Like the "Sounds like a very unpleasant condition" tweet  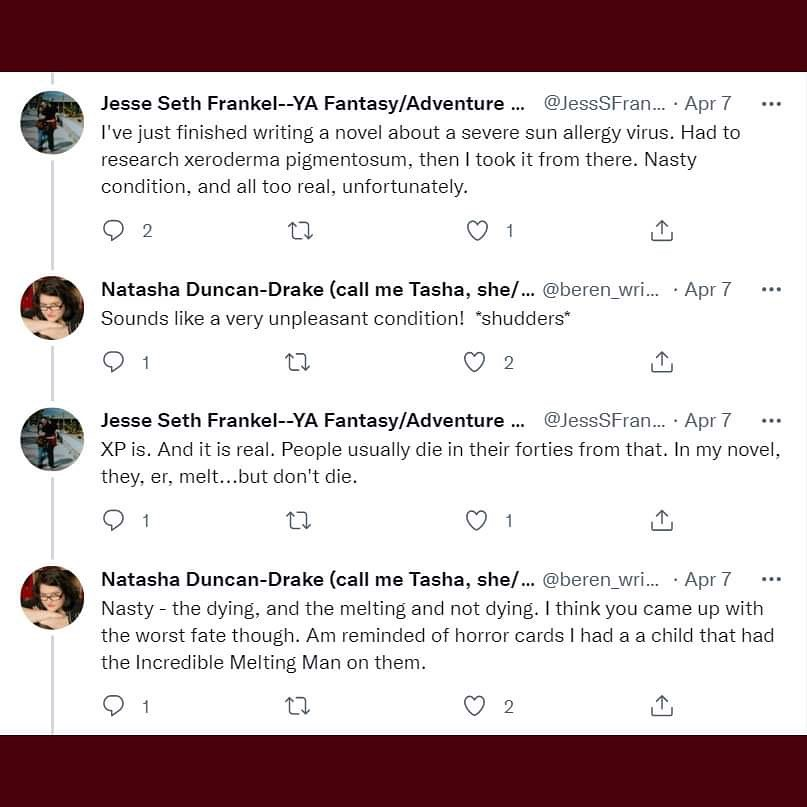[475, 362]
